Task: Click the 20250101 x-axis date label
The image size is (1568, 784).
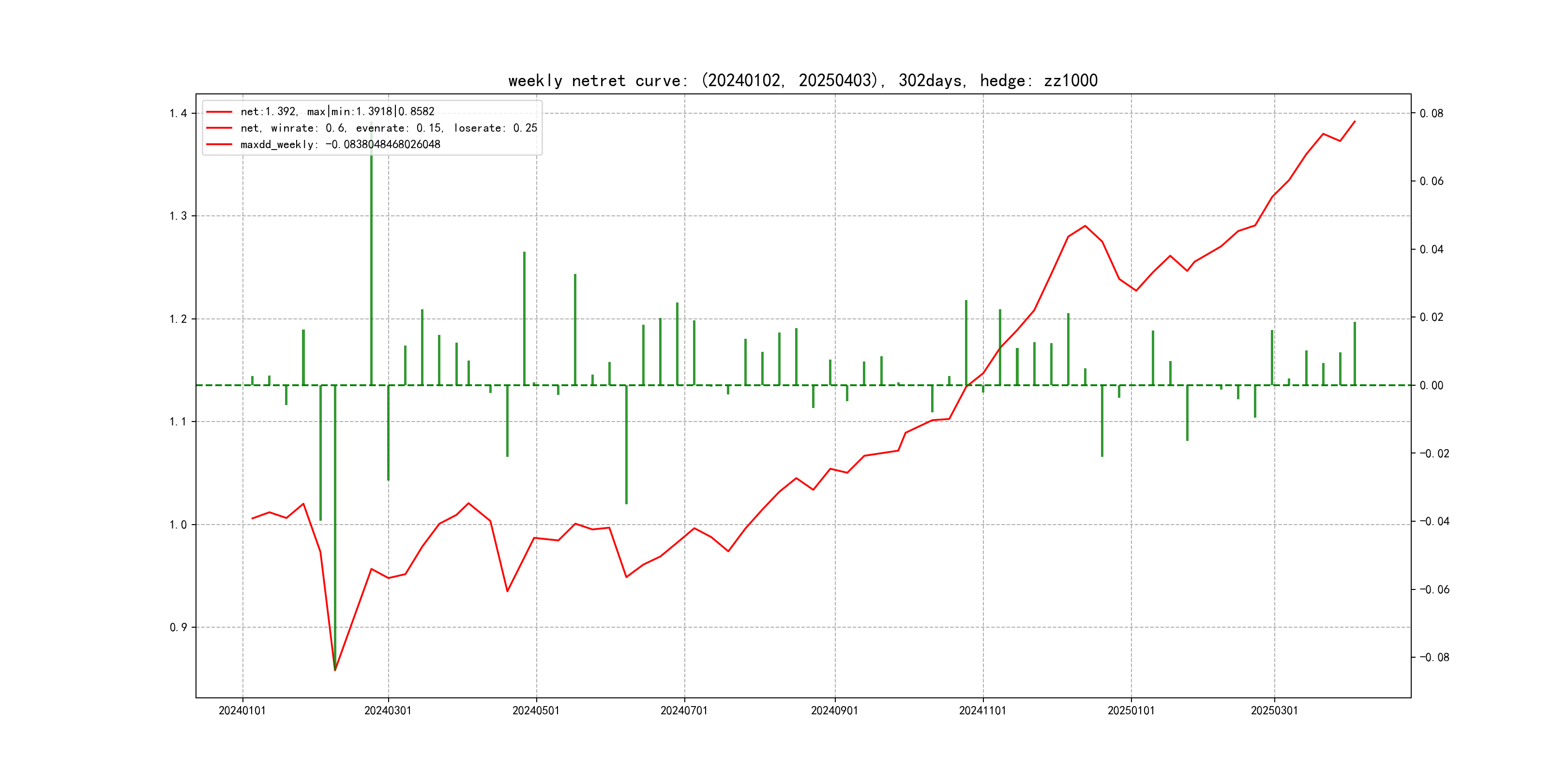Action: coord(1131,710)
